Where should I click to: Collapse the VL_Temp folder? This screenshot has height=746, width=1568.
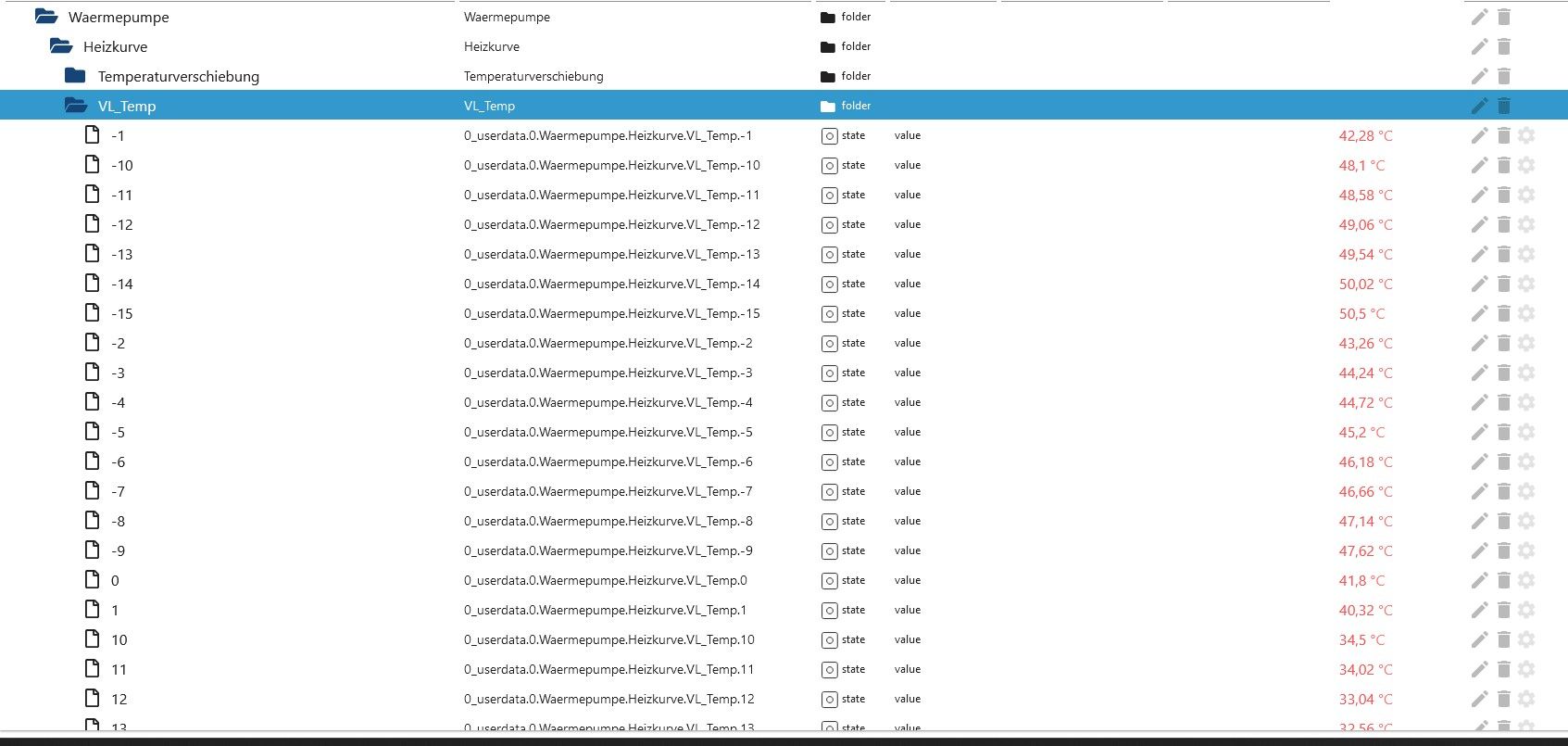[76, 105]
